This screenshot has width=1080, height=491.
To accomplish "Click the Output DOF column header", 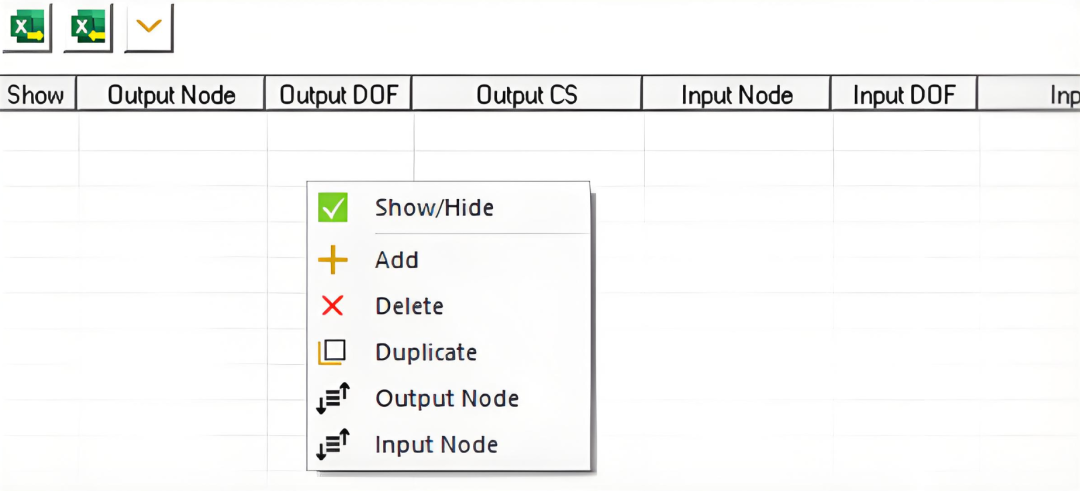I will point(339,94).
